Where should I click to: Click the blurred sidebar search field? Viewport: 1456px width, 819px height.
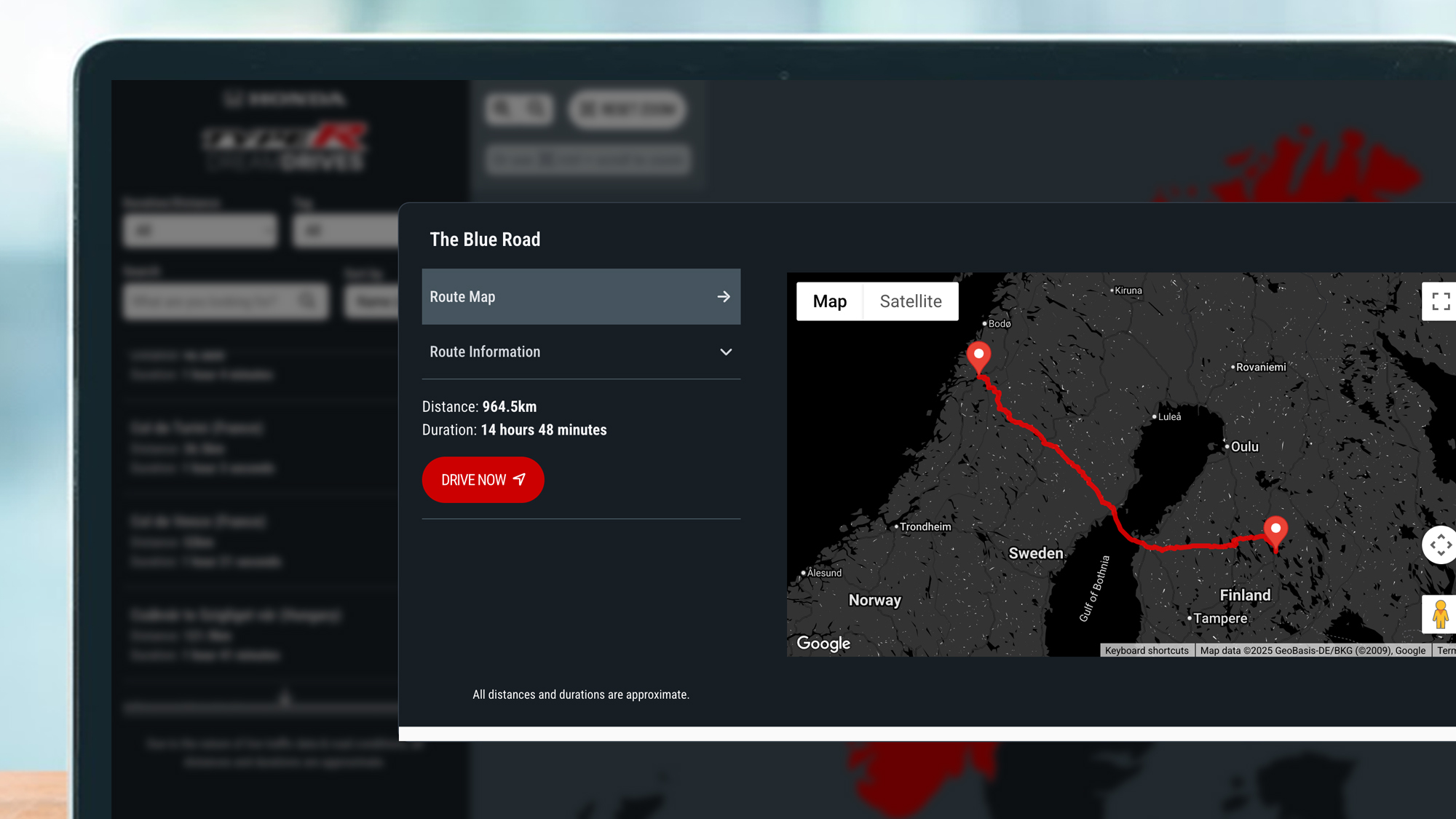pos(211,301)
